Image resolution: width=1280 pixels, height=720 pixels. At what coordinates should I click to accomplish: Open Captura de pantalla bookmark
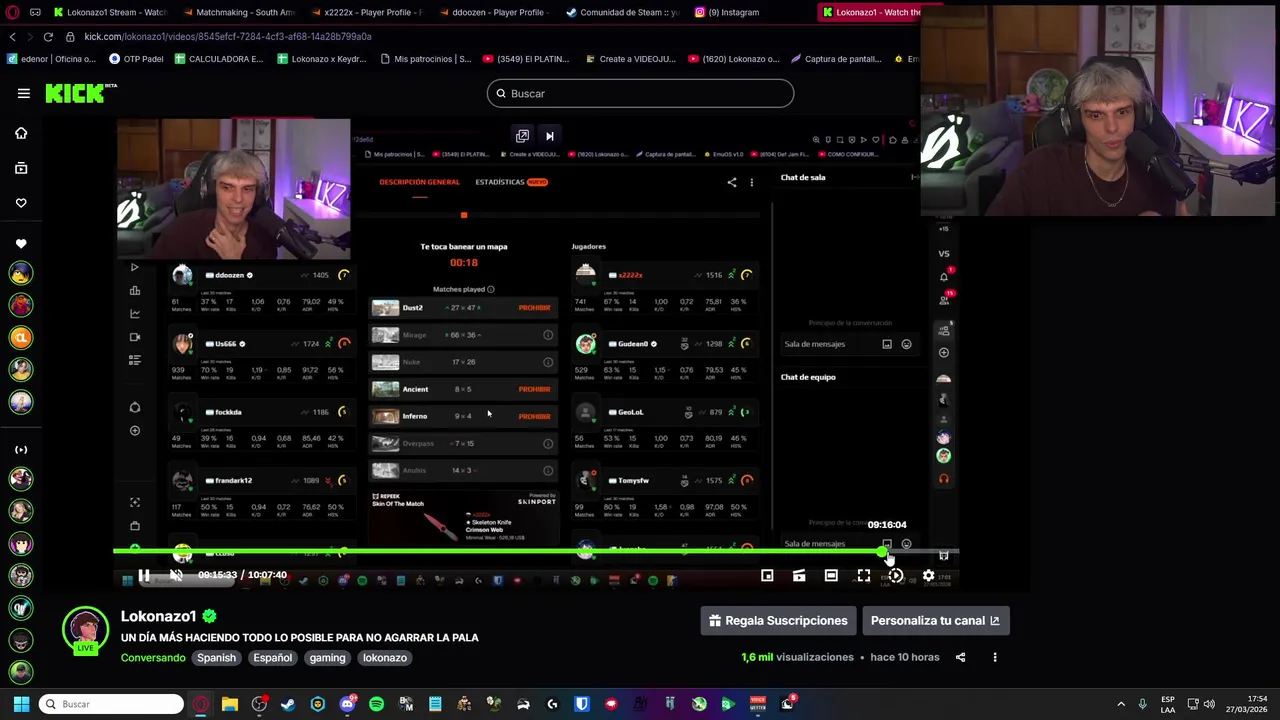click(836, 59)
